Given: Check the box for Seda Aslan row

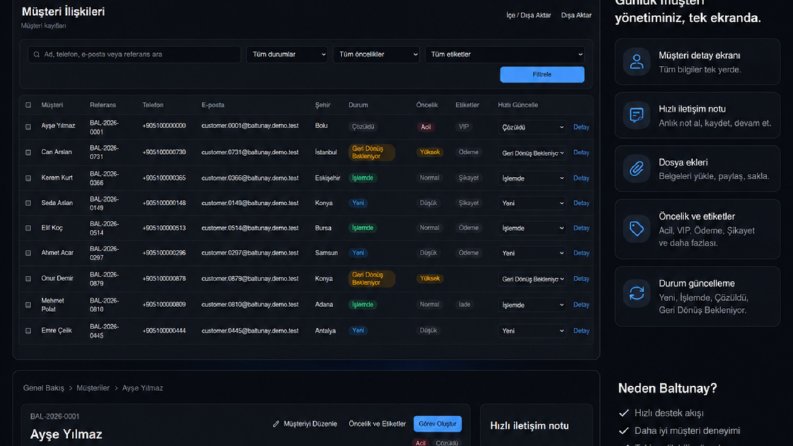Looking at the screenshot, I should (x=28, y=203).
